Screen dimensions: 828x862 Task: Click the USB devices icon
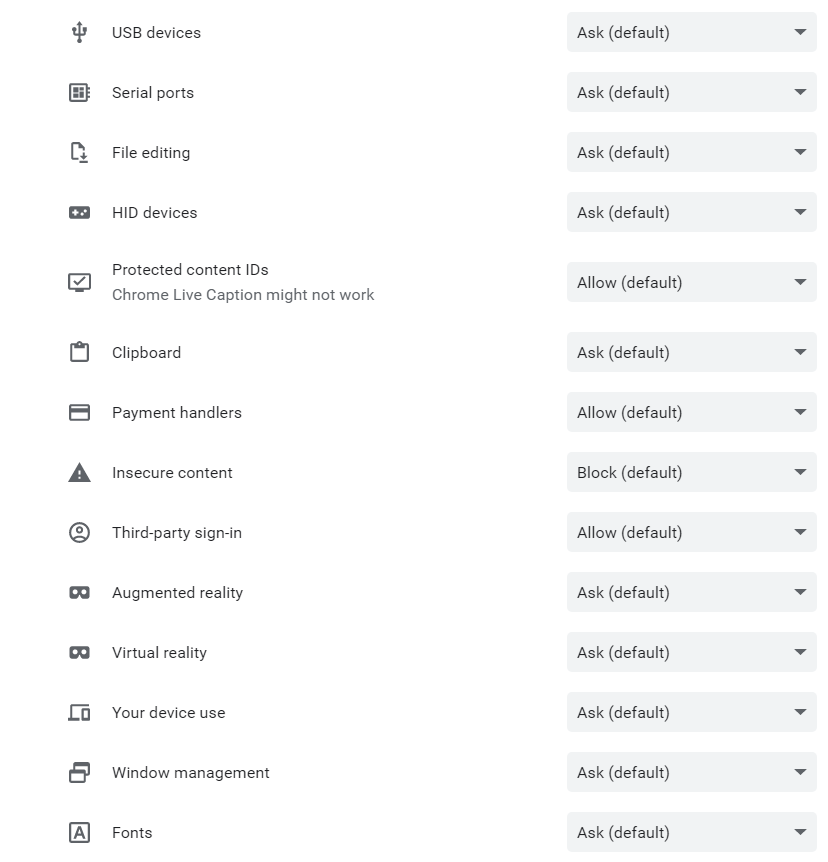[79, 33]
